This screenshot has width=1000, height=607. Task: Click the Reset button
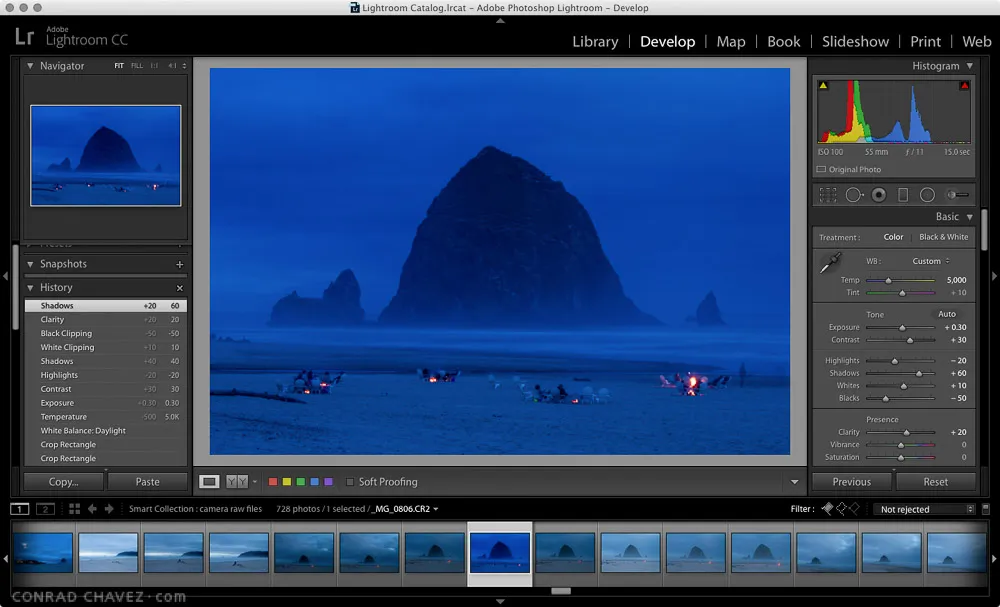click(x=935, y=482)
